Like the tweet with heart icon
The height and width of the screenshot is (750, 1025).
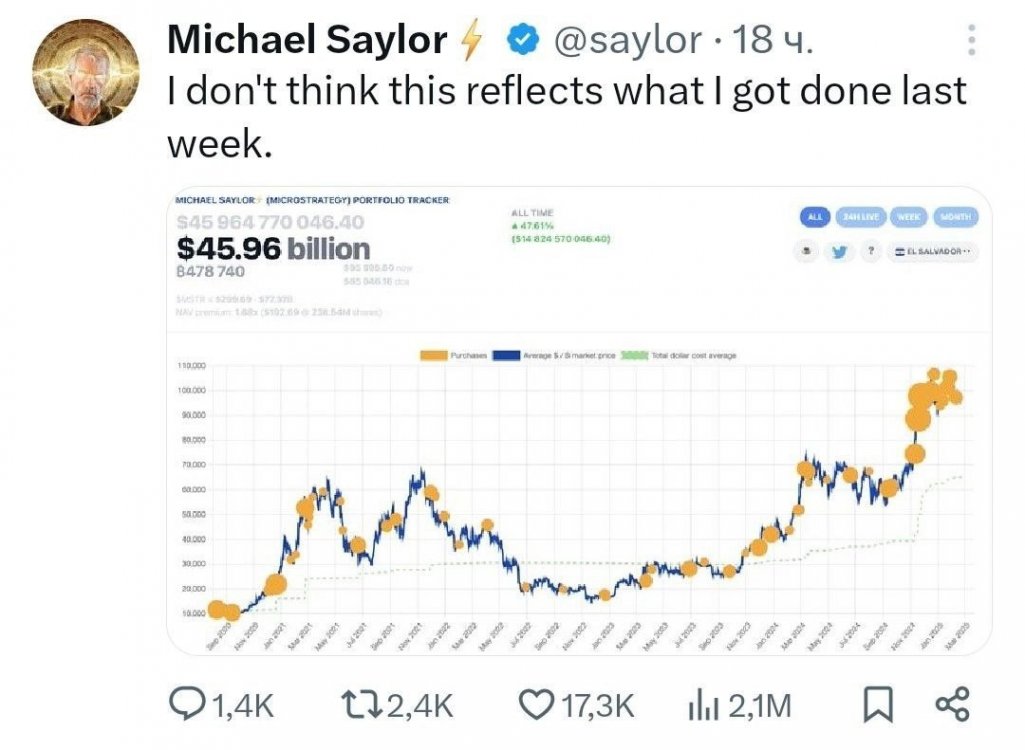tap(536, 706)
